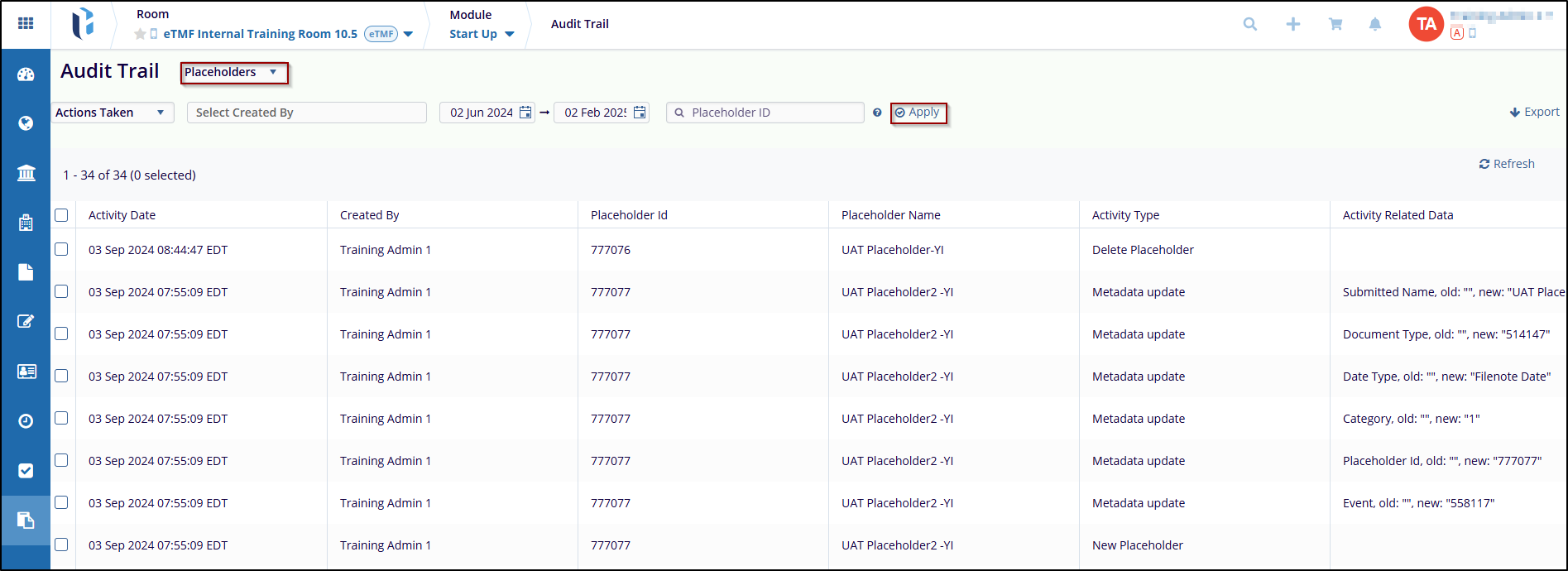Open the Placeholders audit type dropdown
Viewport: 1568px width, 571px height.
coord(233,73)
